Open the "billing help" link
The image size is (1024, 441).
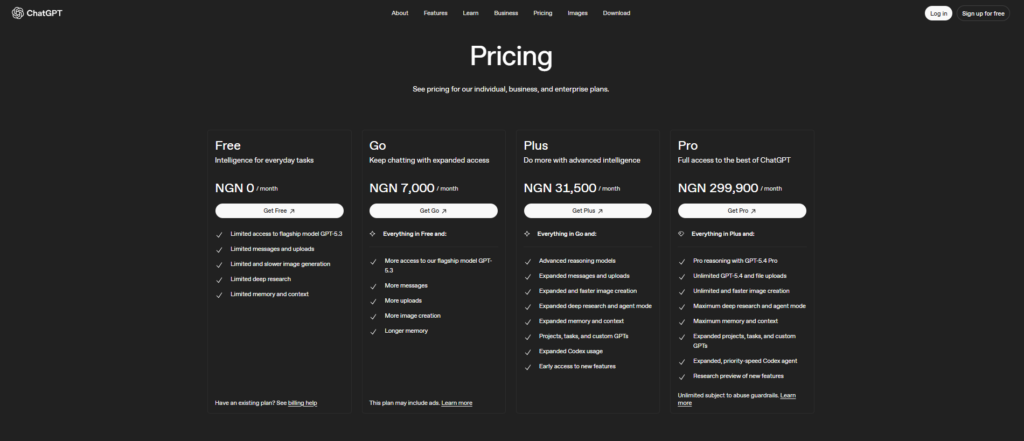point(302,402)
